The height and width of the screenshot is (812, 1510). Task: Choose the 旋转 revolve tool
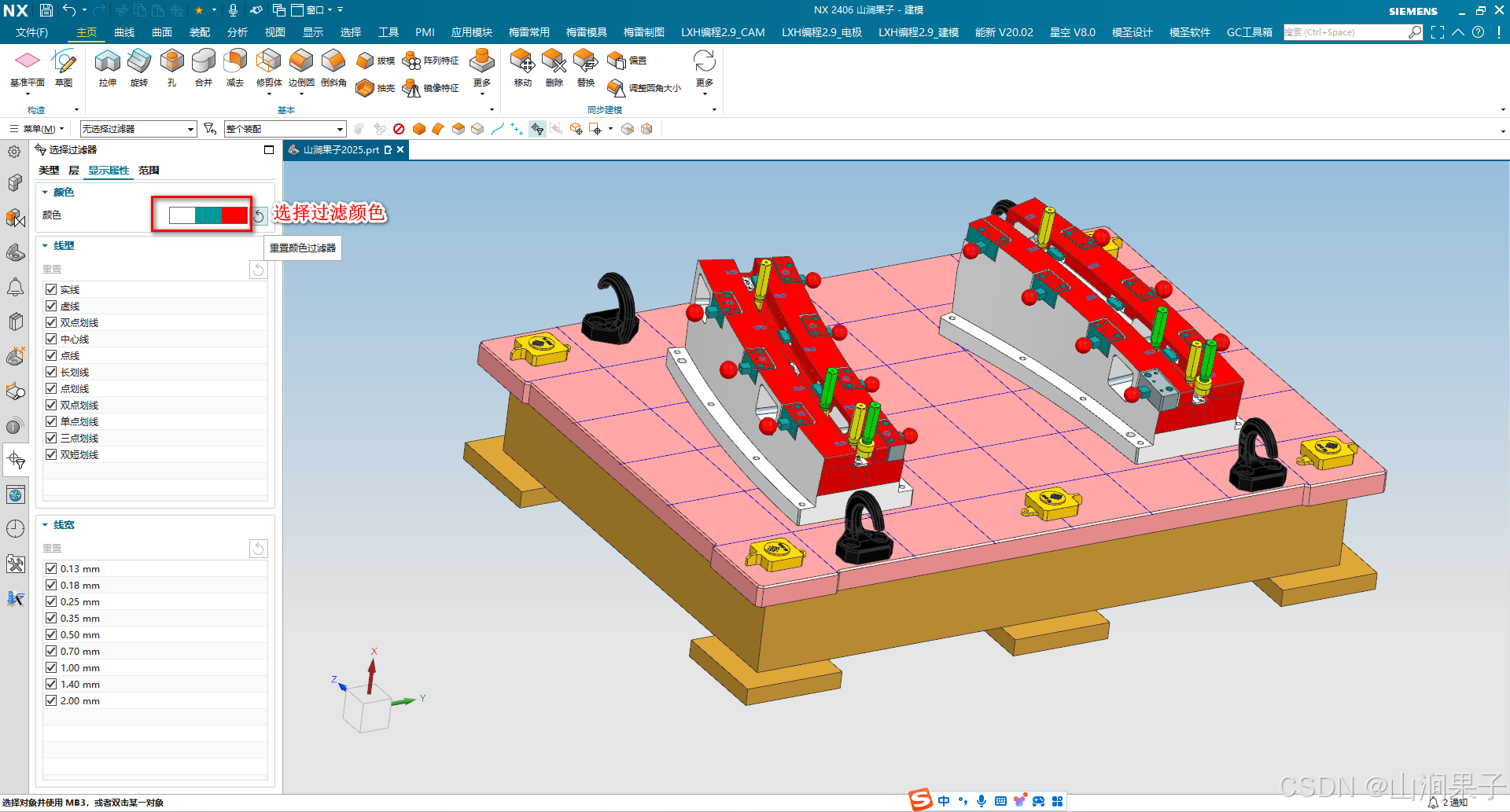139,68
